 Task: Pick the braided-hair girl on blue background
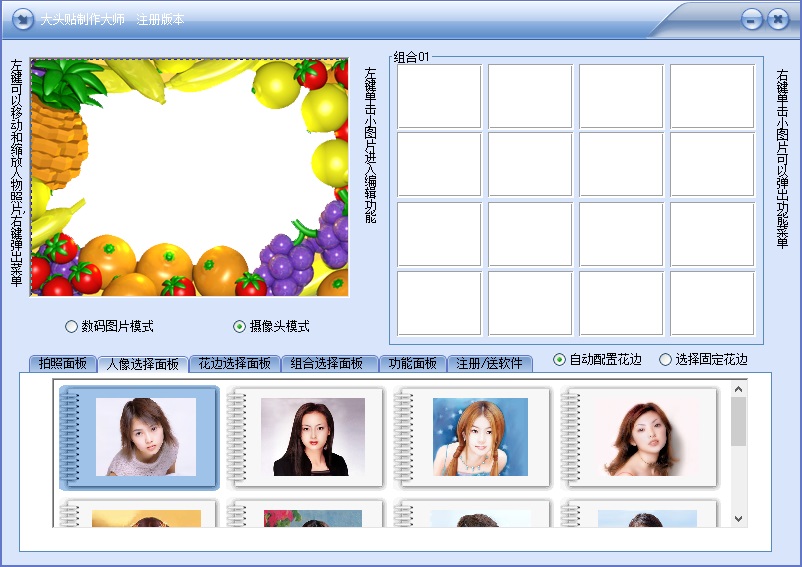tap(473, 438)
